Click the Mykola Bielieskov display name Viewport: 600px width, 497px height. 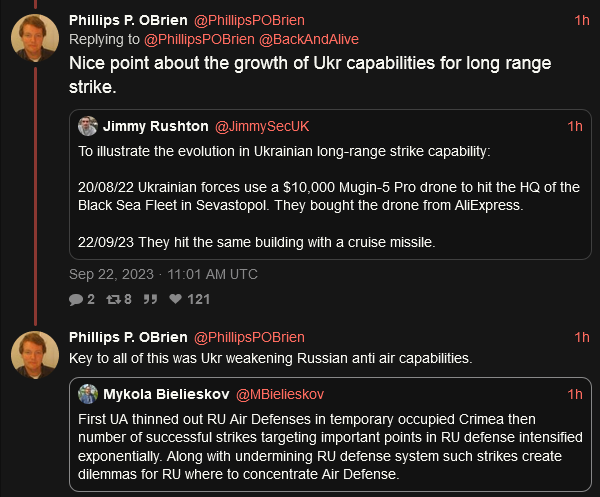click(x=166, y=394)
